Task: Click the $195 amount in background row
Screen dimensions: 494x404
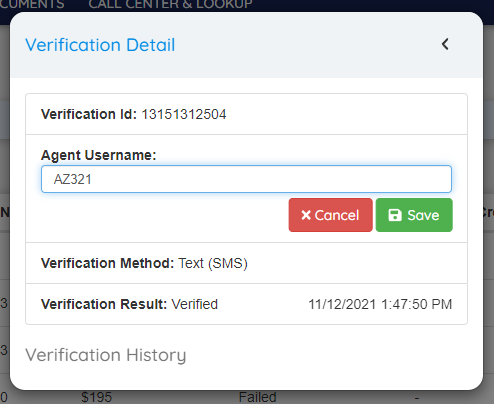Action: (96, 397)
